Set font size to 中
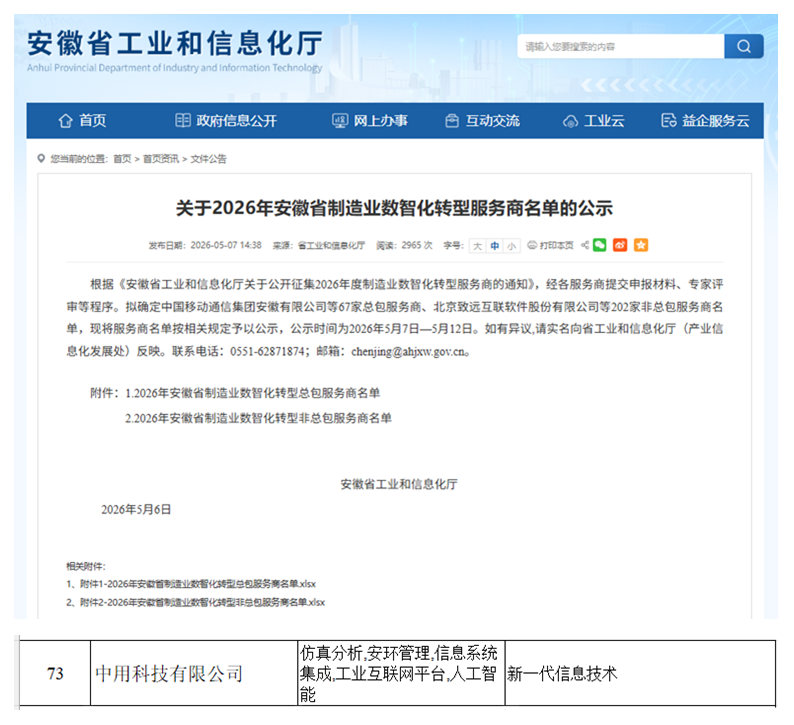 pos(495,246)
